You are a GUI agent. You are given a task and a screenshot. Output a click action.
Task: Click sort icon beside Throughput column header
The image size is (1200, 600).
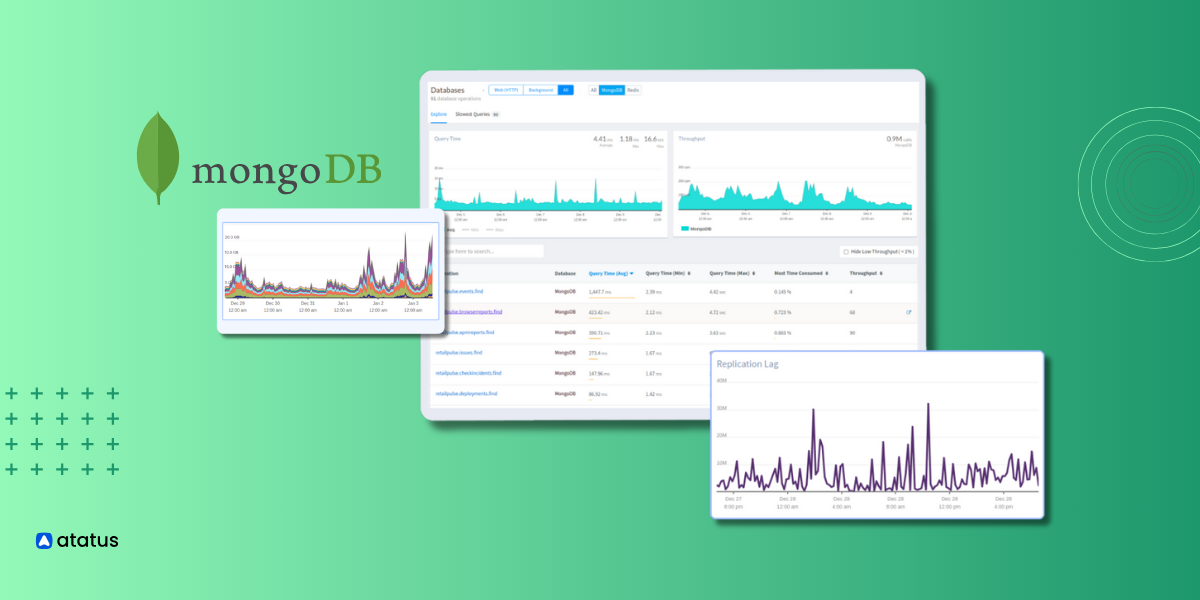coord(882,273)
